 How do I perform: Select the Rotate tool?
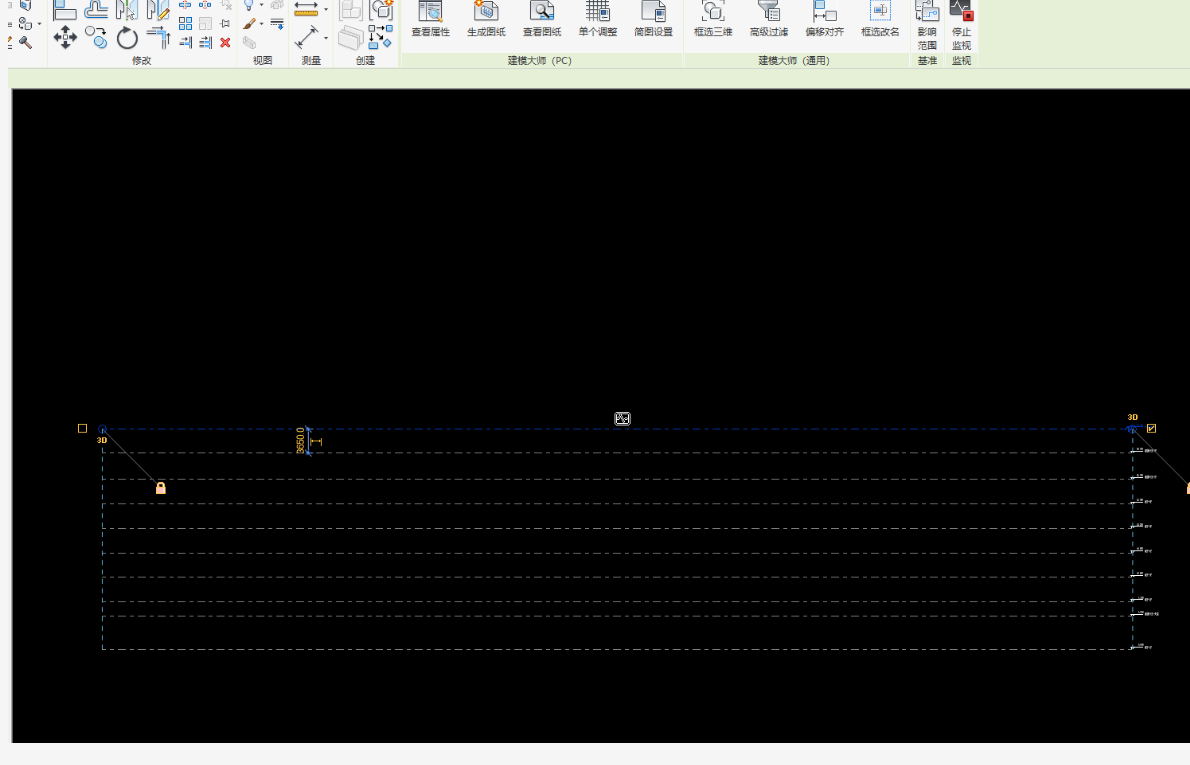coord(127,38)
